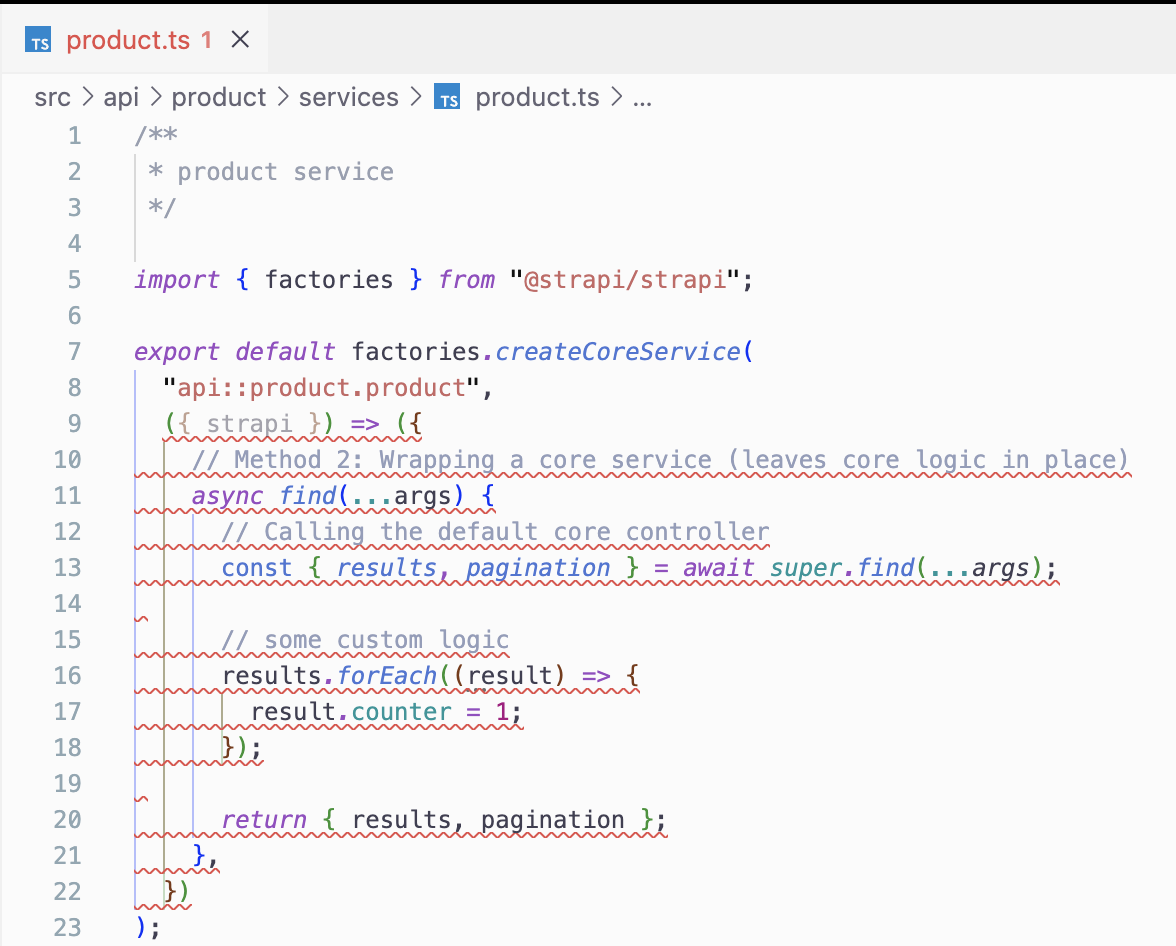Click the word createCoreService on line 7
The height and width of the screenshot is (946, 1176).
tap(619, 351)
